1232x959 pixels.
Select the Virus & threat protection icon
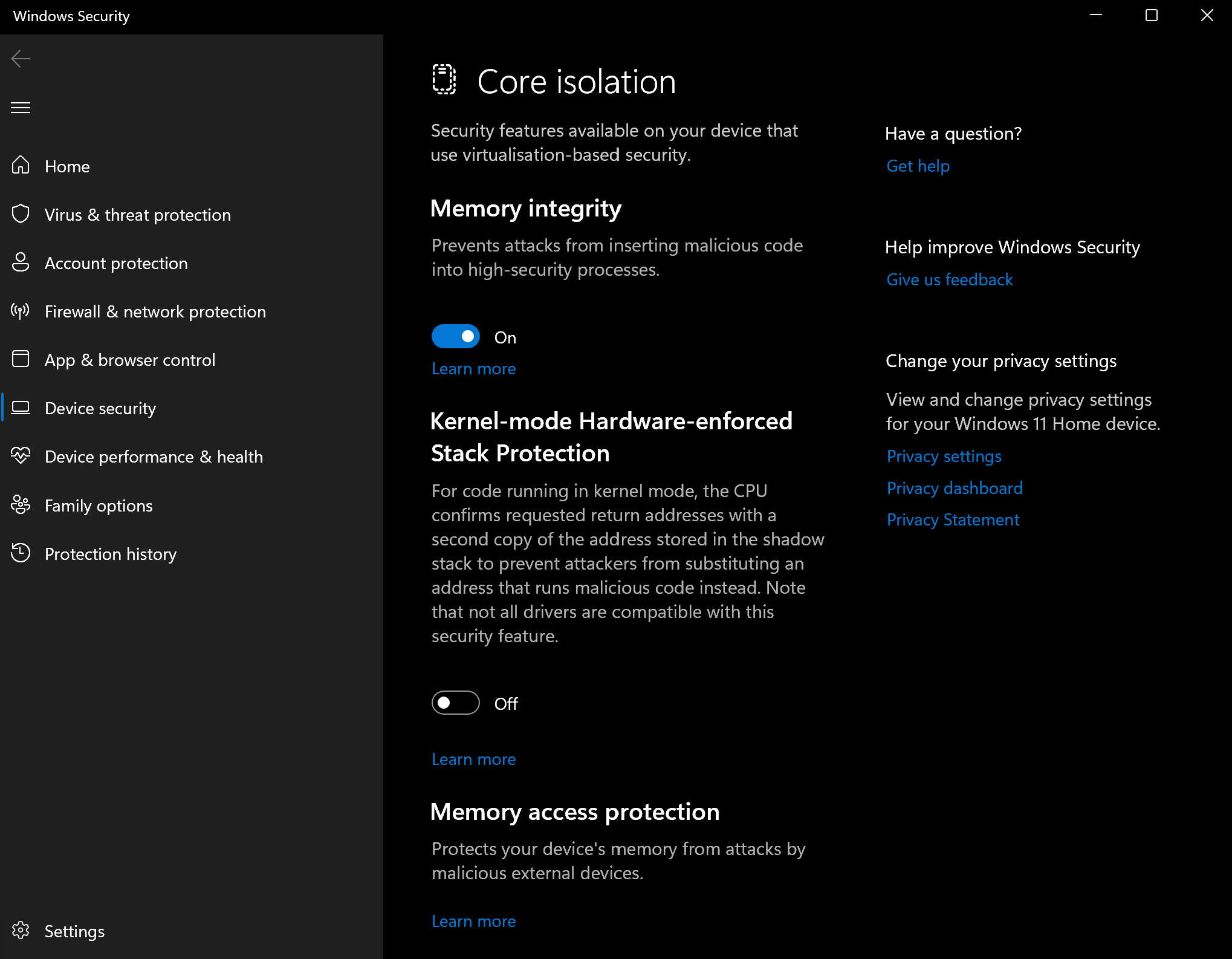pyautogui.click(x=22, y=214)
